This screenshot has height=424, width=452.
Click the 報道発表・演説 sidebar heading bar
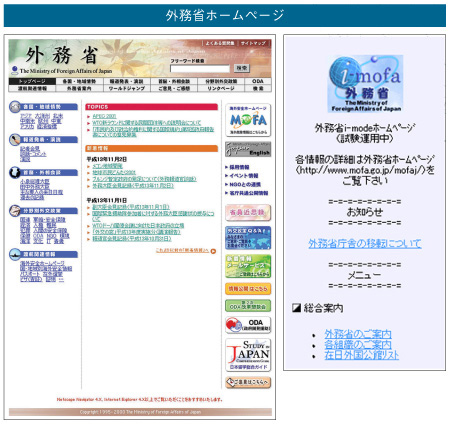pos(49,140)
